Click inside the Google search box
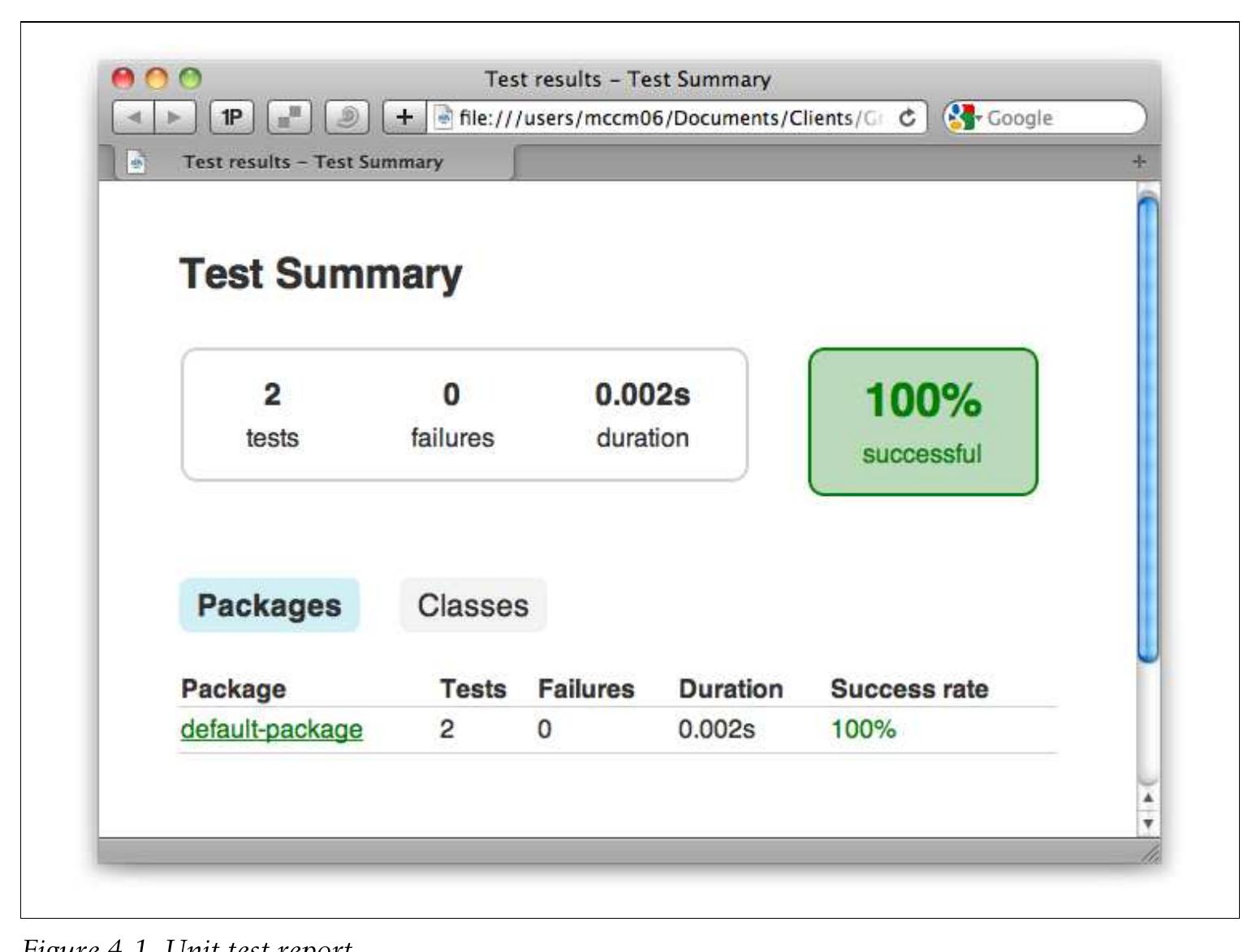 click(1056, 118)
